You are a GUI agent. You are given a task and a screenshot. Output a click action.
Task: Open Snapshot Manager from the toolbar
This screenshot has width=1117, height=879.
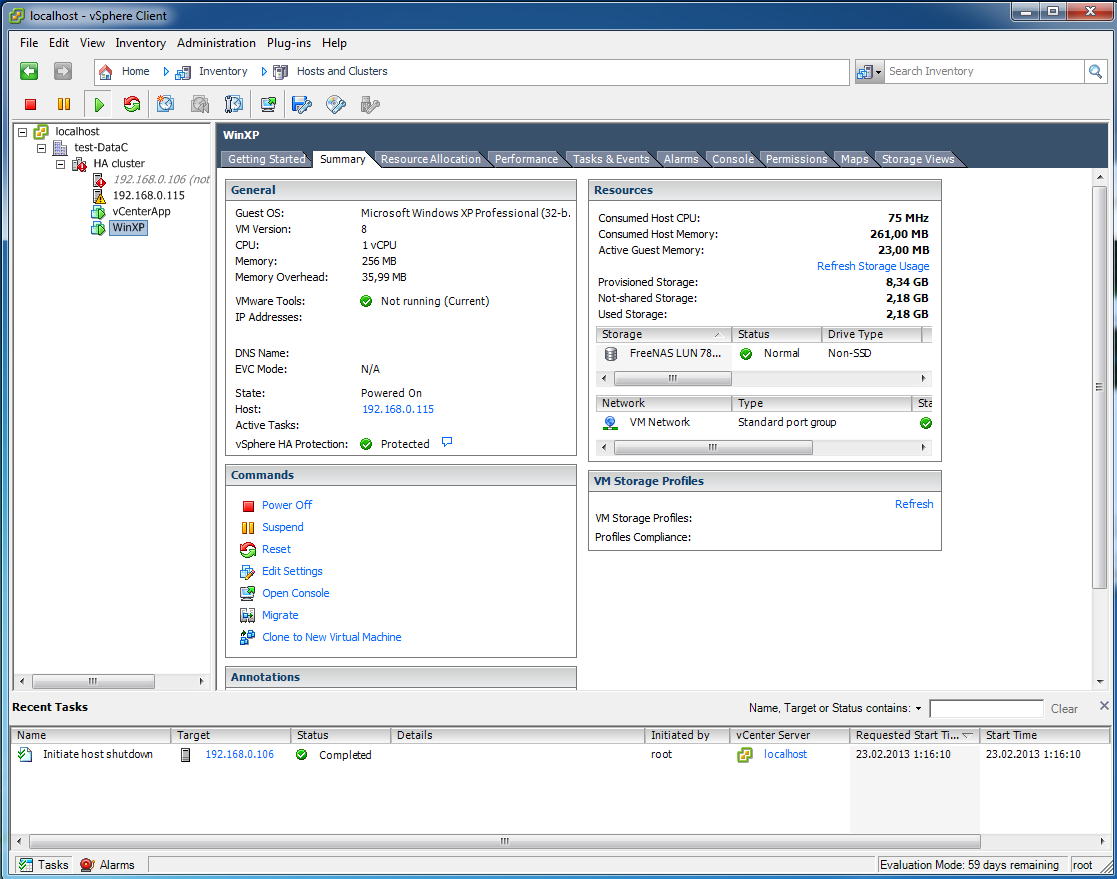click(x=234, y=105)
